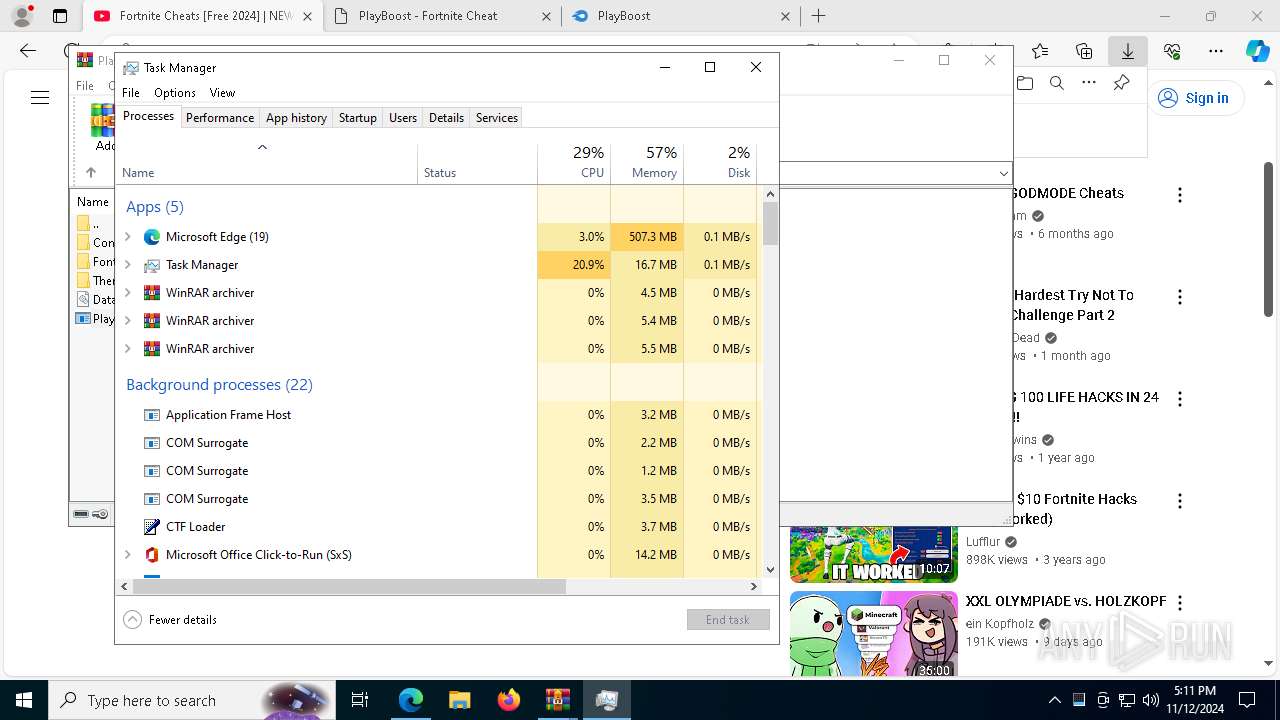This screenshot has height=720, width=1280.
Task: Open File Explorer from the taskbar
Action: coord(459,700)
